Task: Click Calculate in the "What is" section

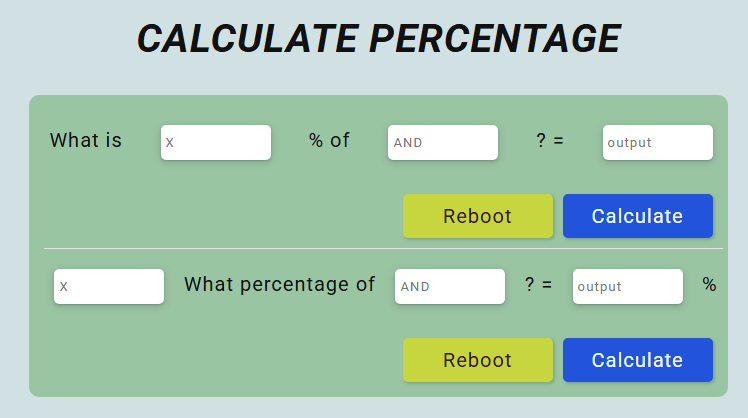Action: click(x=638, y=216)
